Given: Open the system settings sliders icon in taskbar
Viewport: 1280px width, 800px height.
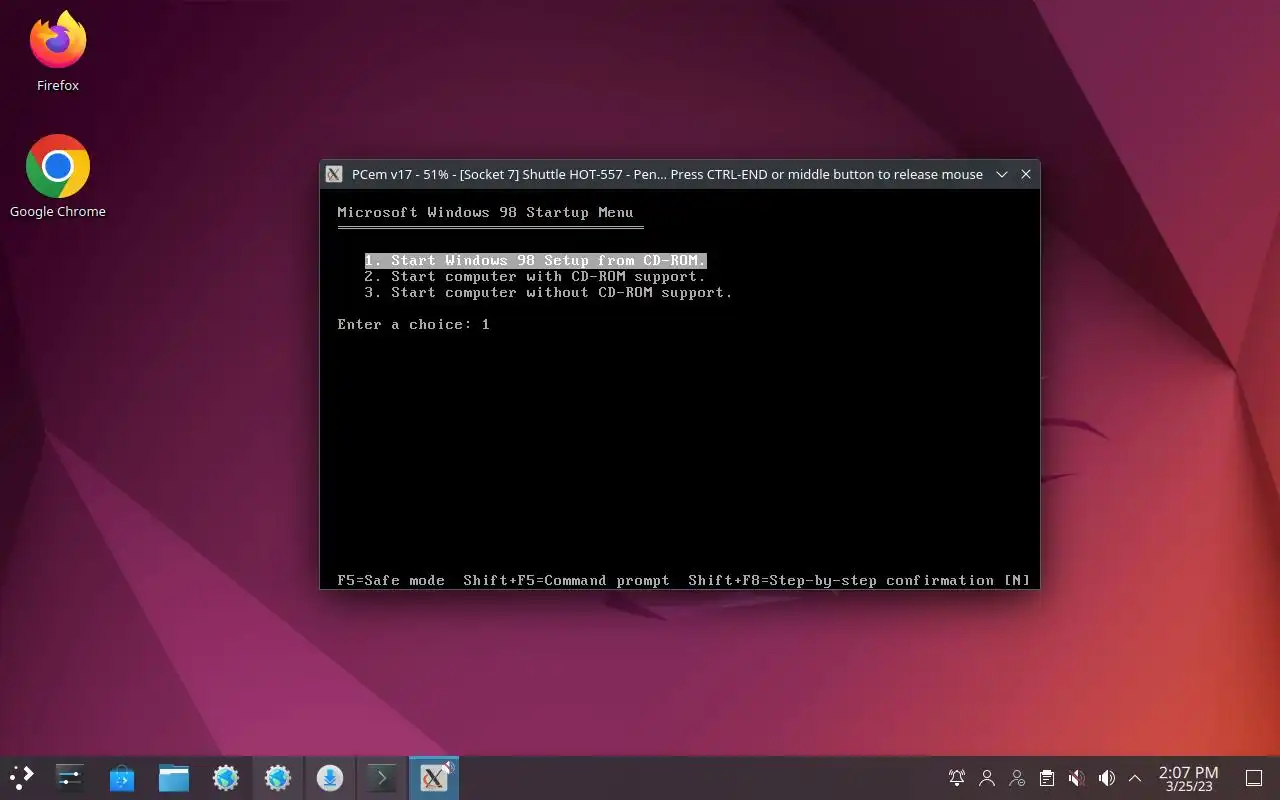Looking at the screenshot, I should 70,777.
